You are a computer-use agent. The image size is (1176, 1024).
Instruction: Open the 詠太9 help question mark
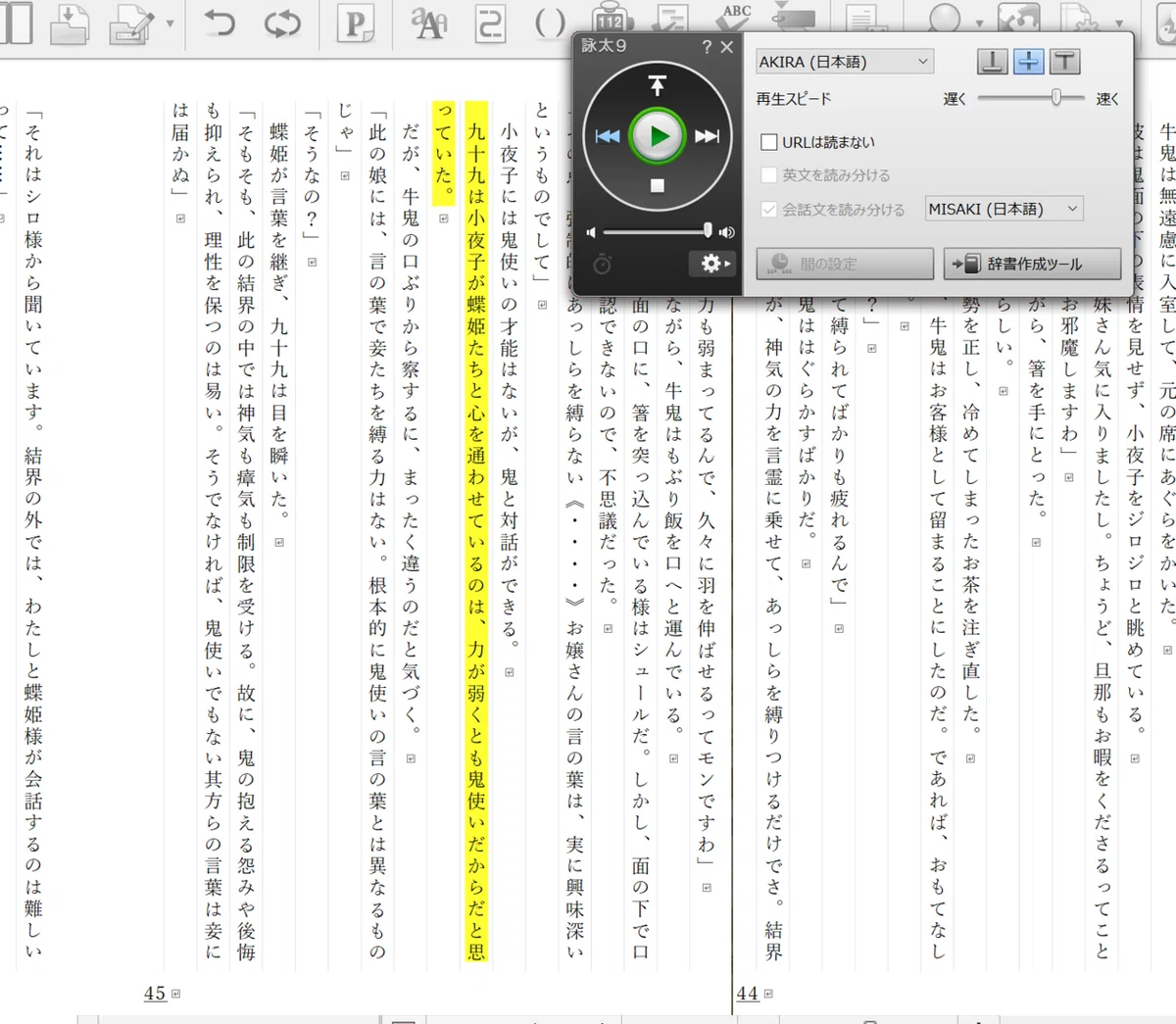coord(707,46)
